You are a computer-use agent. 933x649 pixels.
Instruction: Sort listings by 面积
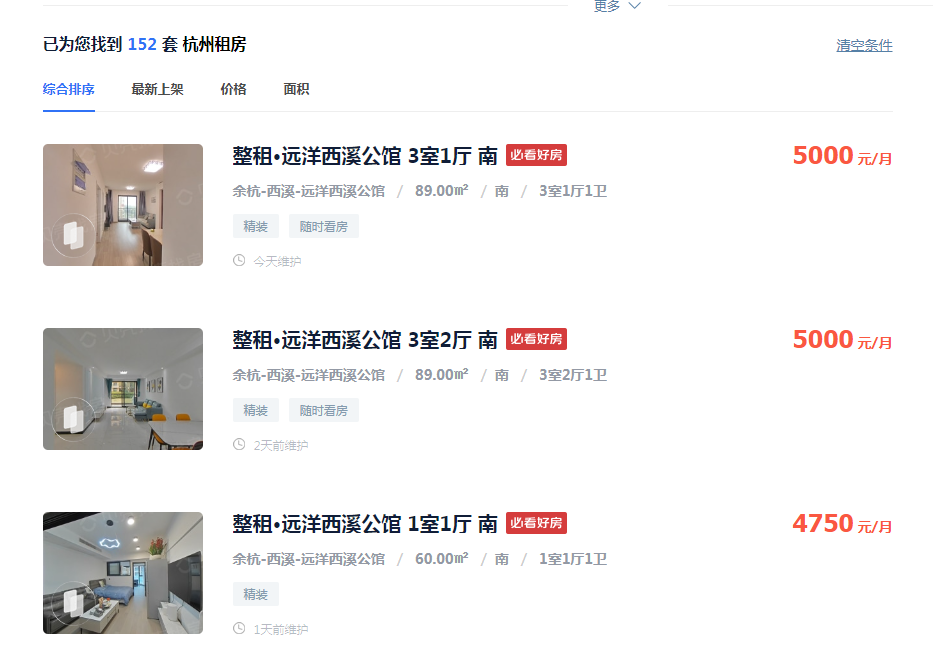[x=296, y=89]
